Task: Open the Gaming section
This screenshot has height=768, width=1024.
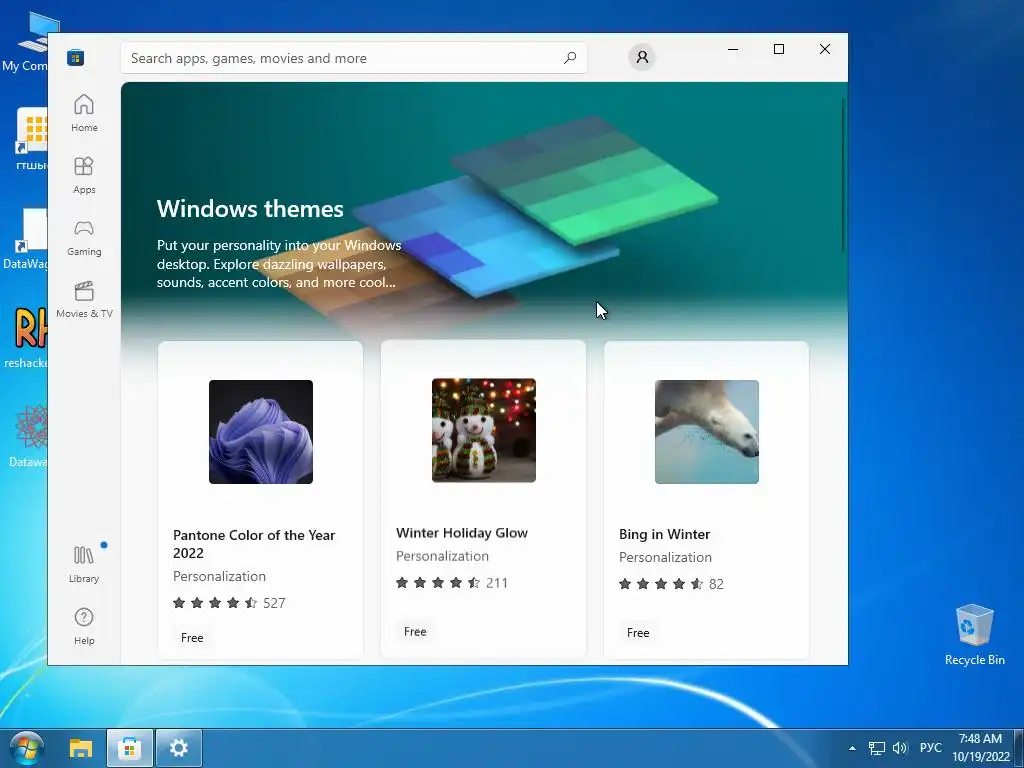Action: [84, 237]
